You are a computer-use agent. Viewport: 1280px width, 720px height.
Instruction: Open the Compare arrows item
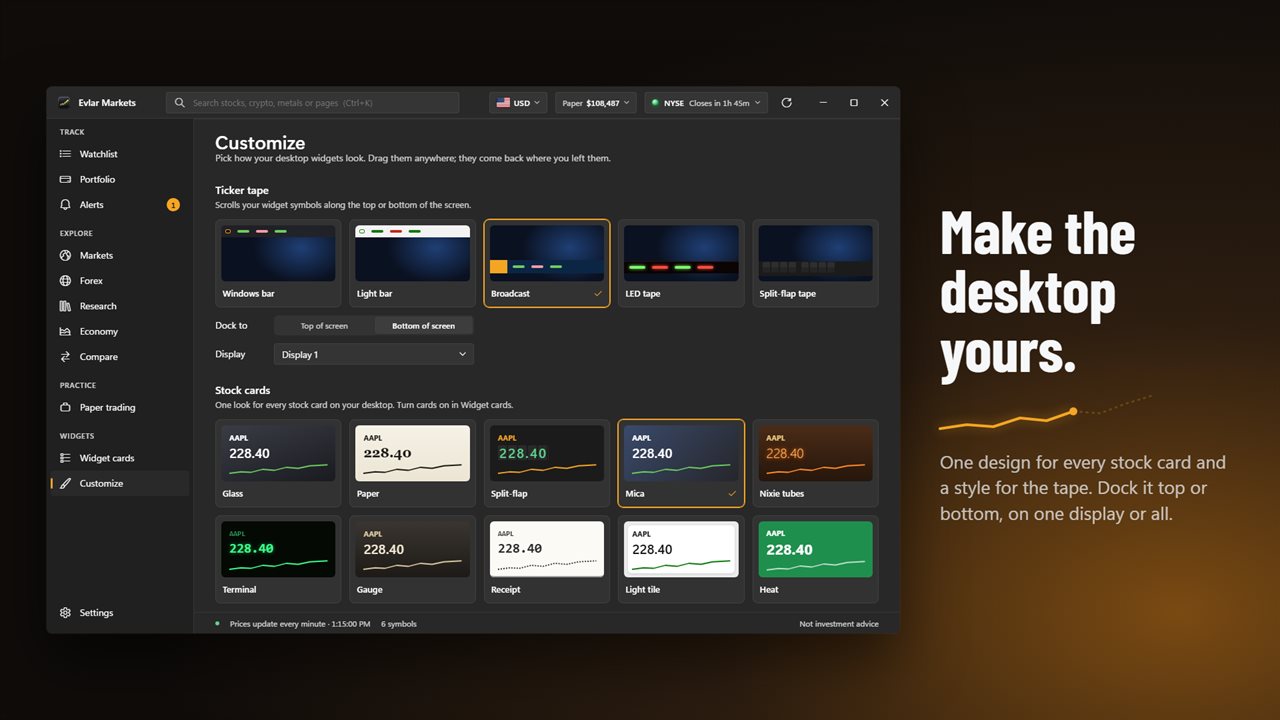[x=119, y=357]
